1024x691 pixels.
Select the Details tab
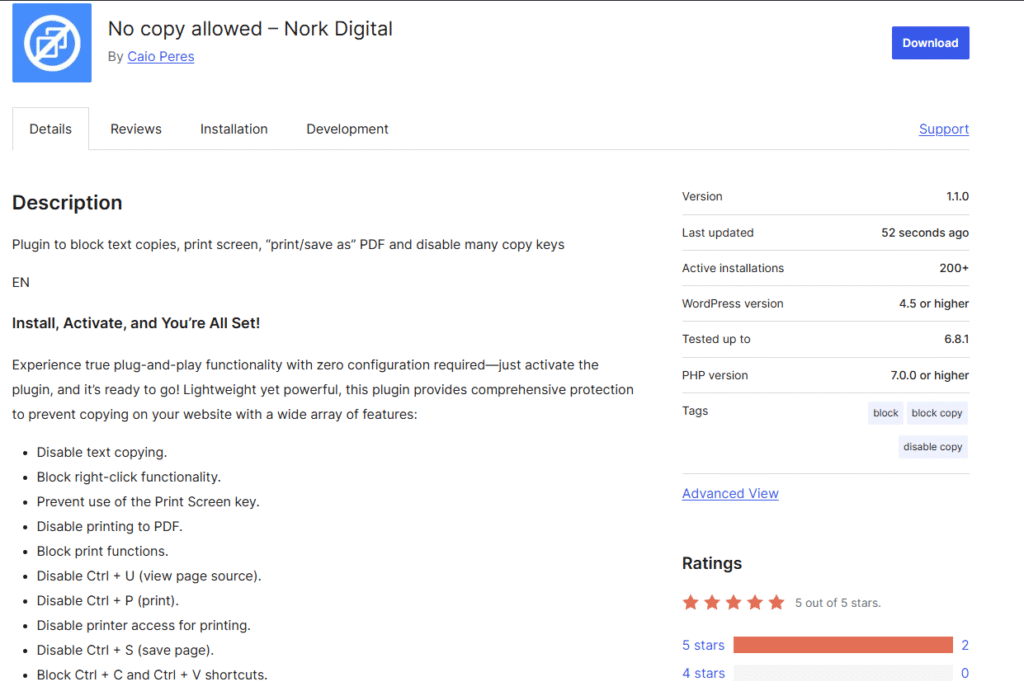point(50,129)
